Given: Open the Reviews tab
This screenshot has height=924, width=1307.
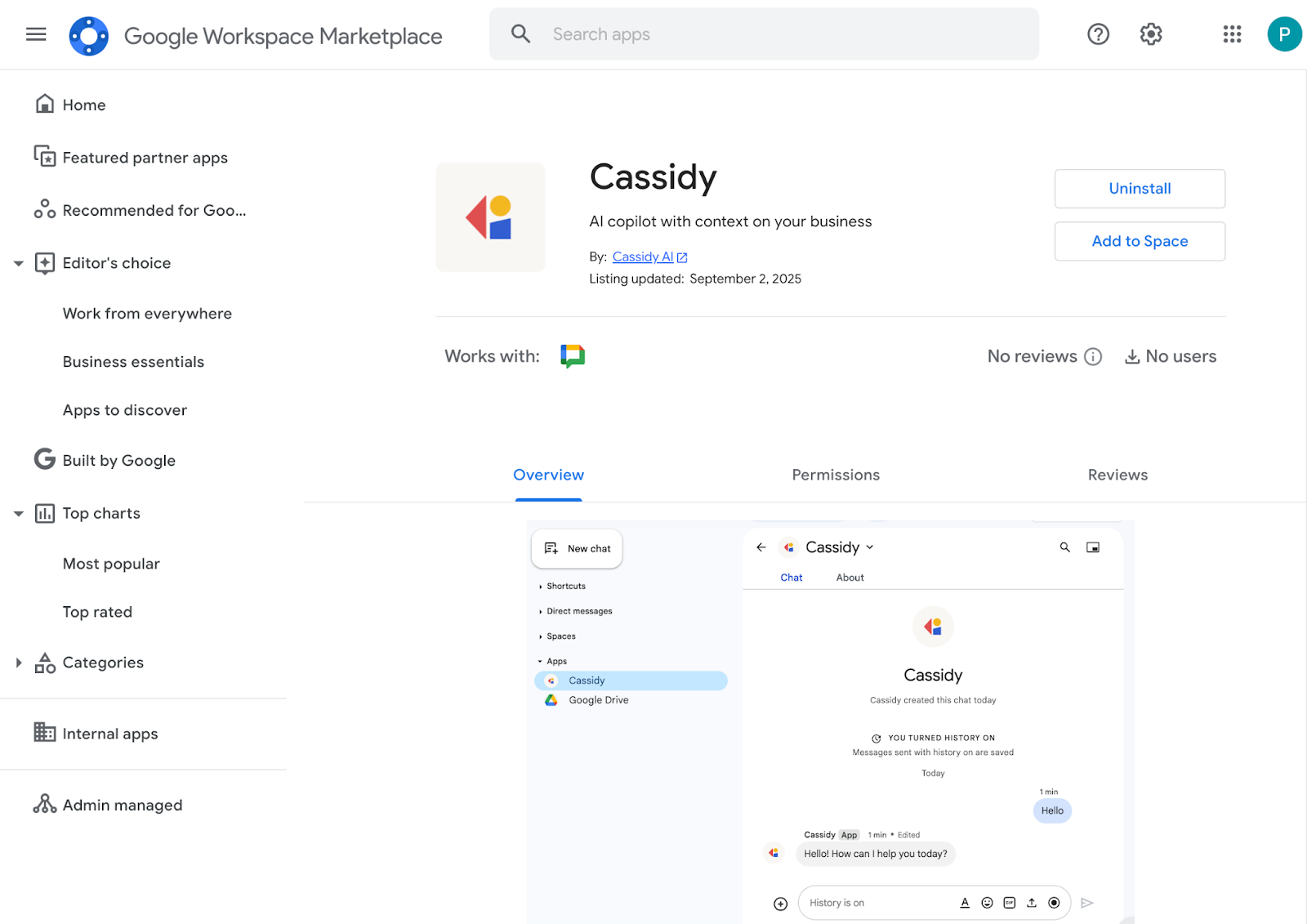Looking at the screenshot, I should pyautogui.click(x=1117, y=475).
